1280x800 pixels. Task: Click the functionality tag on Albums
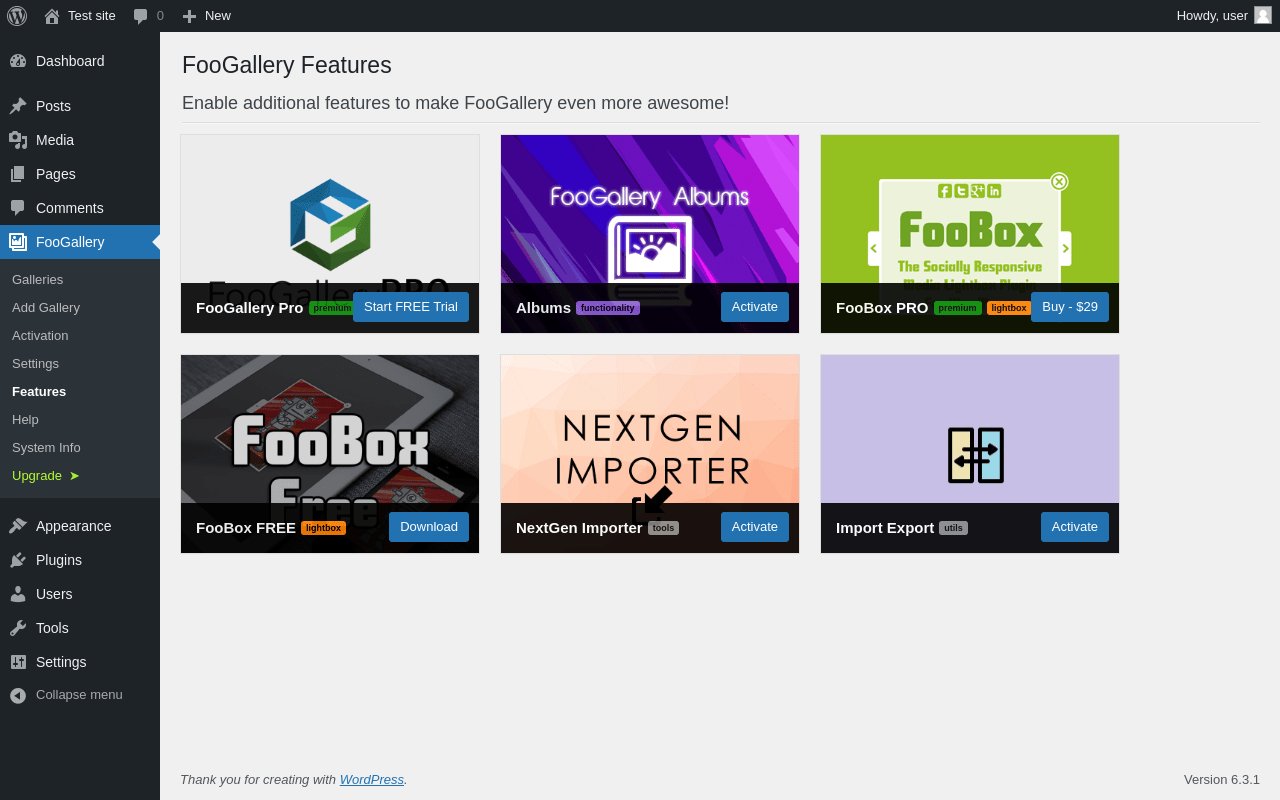click(x=608, y=308)
